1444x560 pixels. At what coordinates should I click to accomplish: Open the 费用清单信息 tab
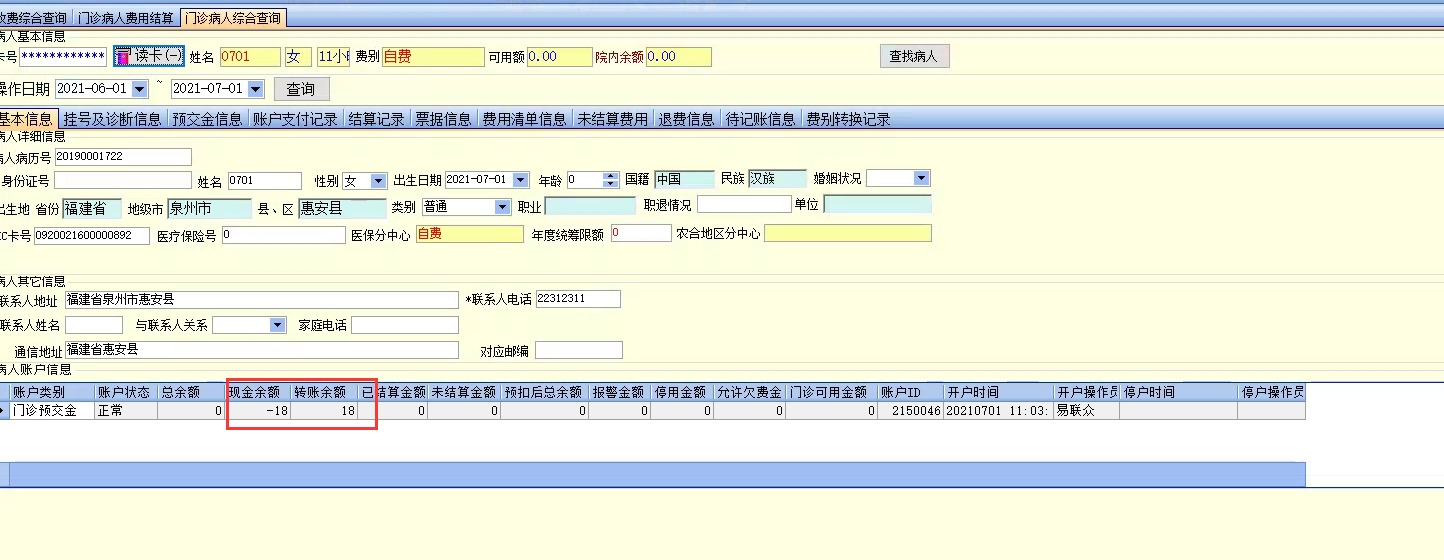pyautogui.click(x=524, y=119)
